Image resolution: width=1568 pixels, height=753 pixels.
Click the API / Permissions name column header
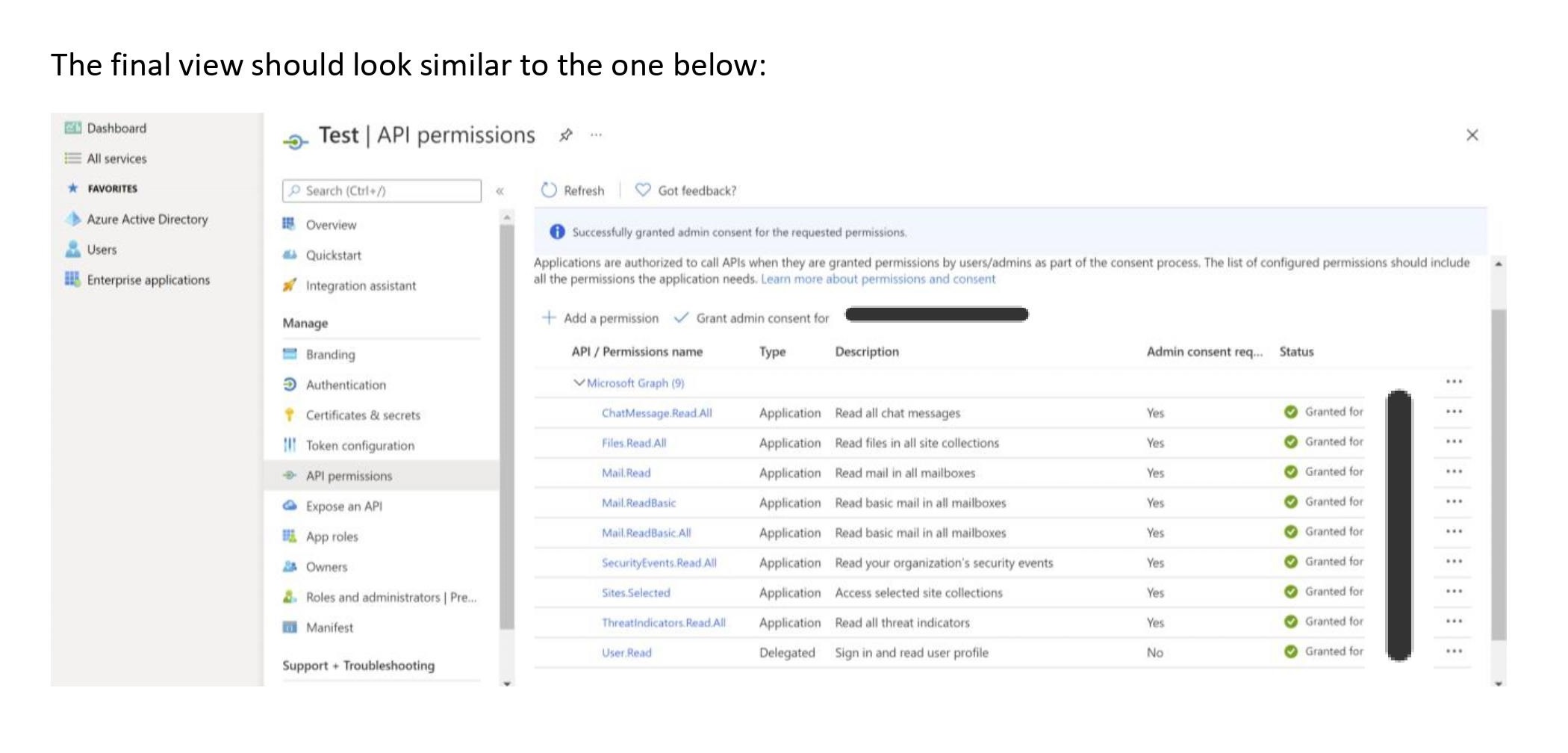[x=637, y=352]
